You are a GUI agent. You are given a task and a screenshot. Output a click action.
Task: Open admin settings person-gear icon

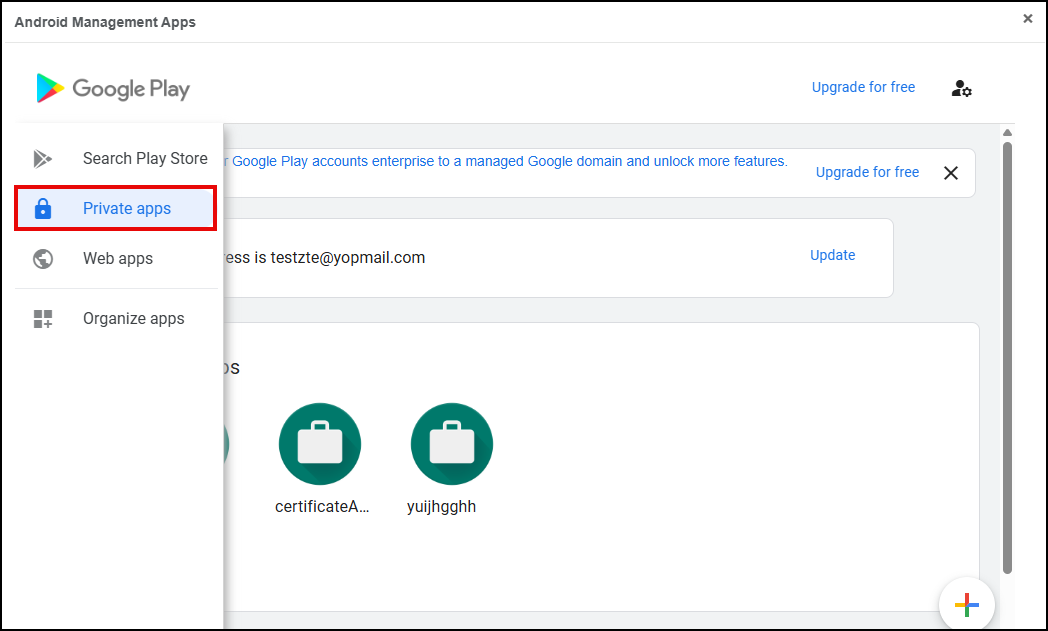pos(961,88)
